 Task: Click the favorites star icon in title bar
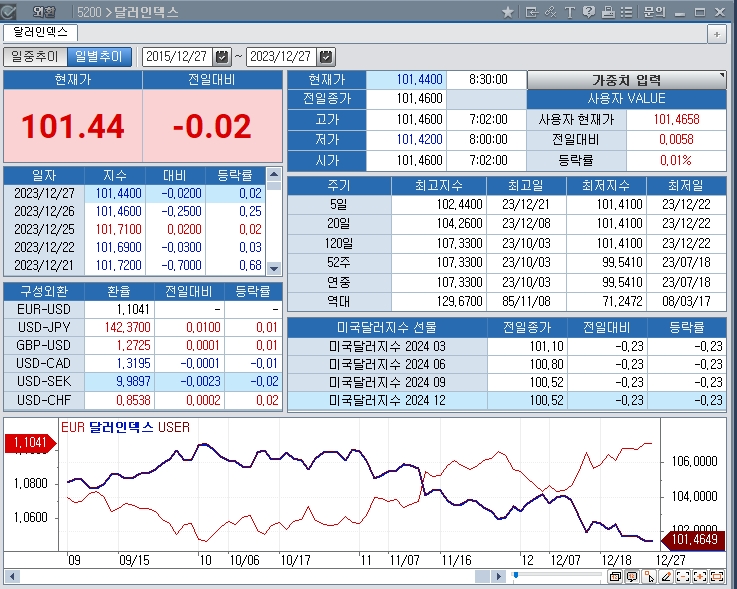click(x=508, y=12)
